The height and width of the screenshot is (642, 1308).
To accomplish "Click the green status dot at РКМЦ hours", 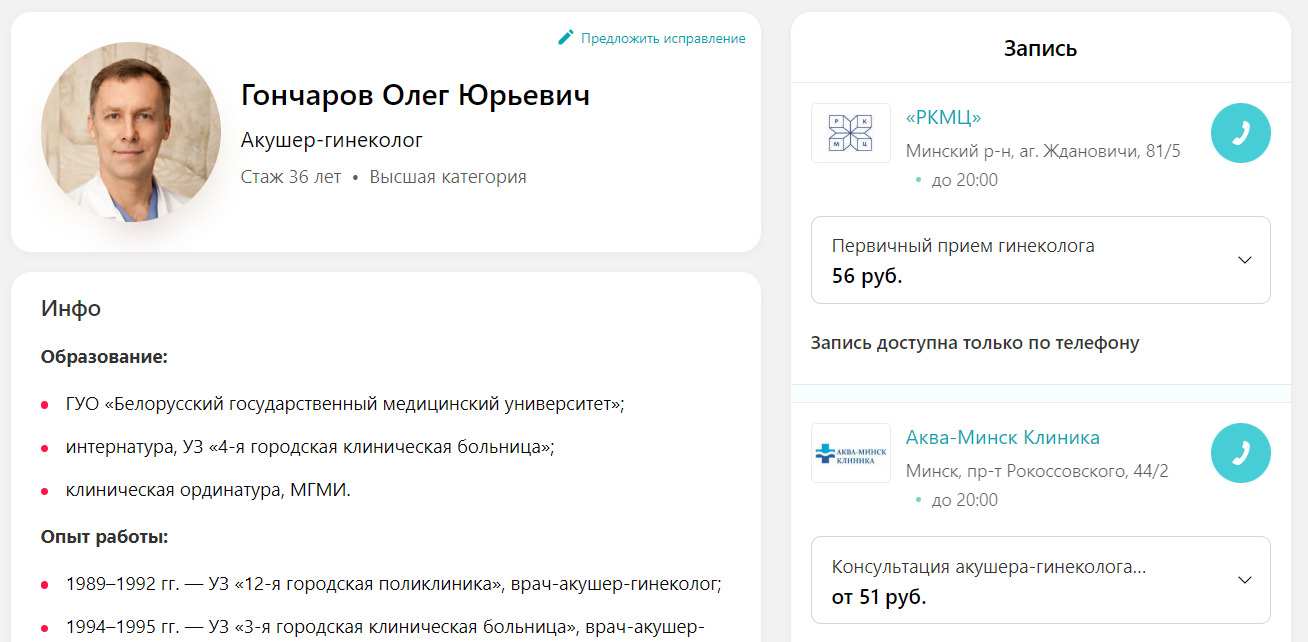I will coord(918,181).
